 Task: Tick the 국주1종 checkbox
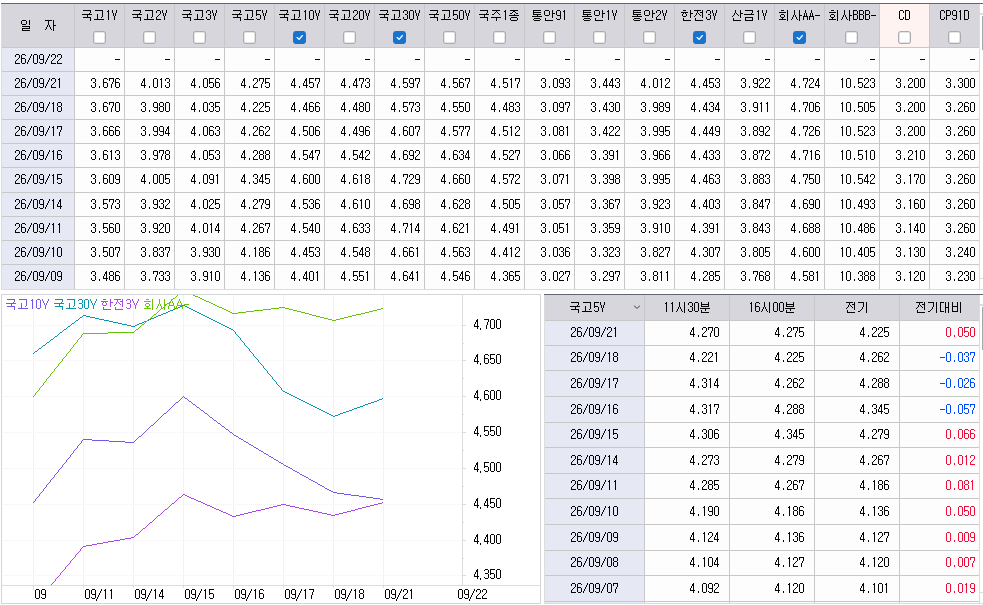[499, 38]
